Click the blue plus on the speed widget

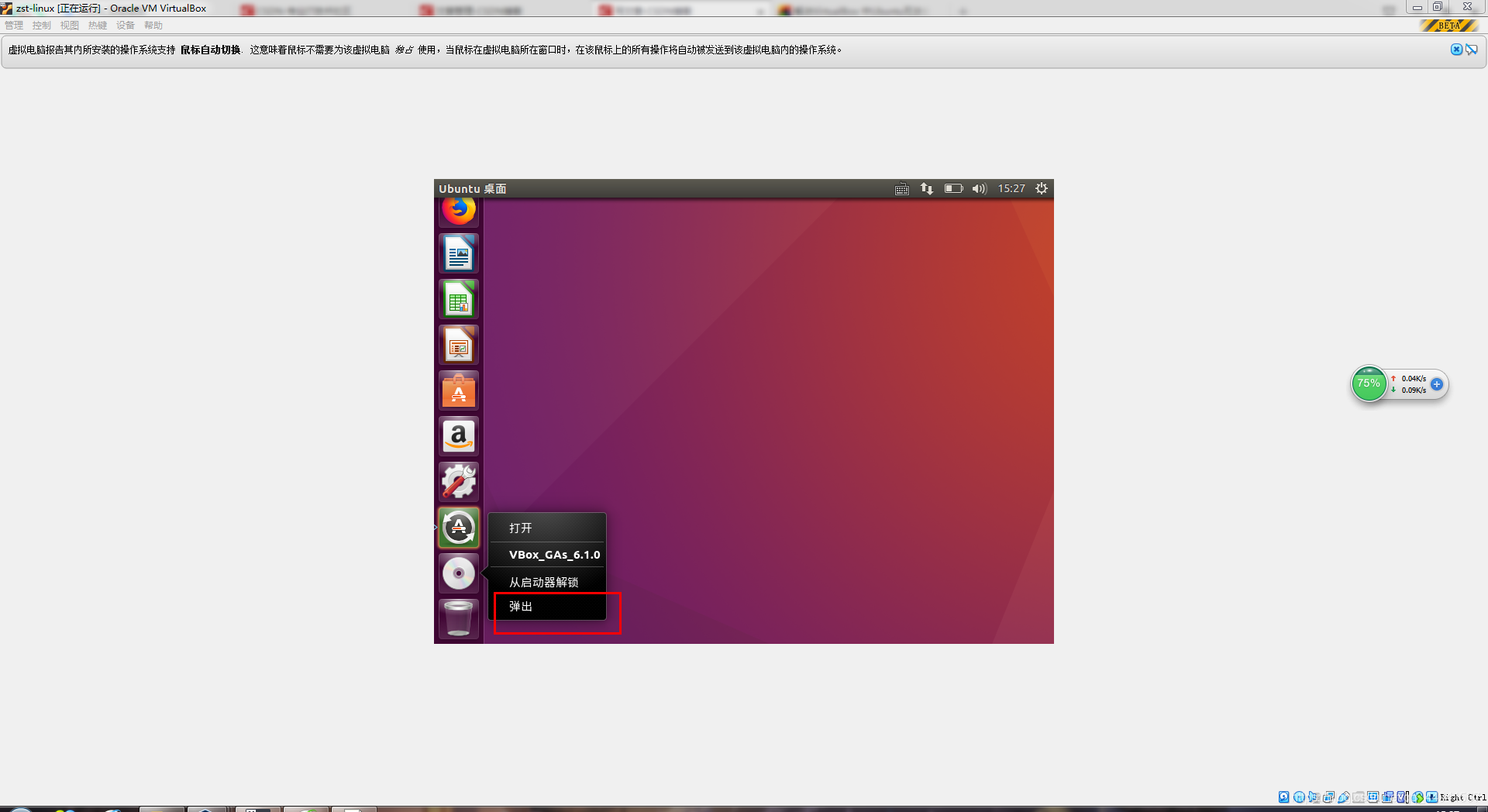(1437, 384)
